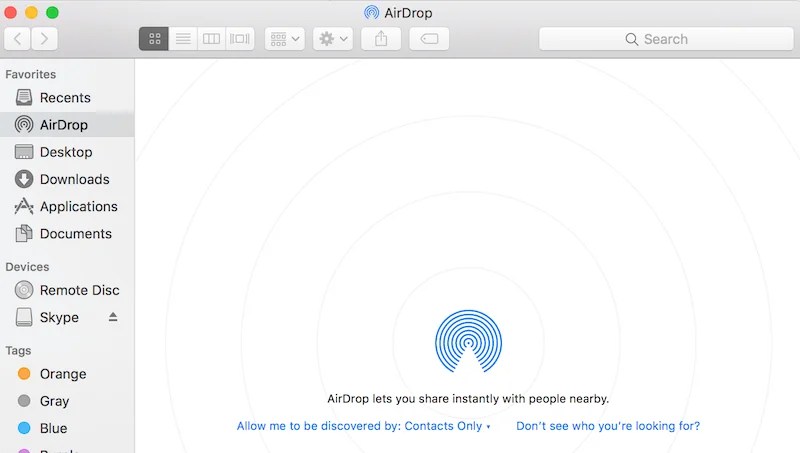Click the Desktop icon in sidebar
The image size is (800, 453).
(24, 152)
